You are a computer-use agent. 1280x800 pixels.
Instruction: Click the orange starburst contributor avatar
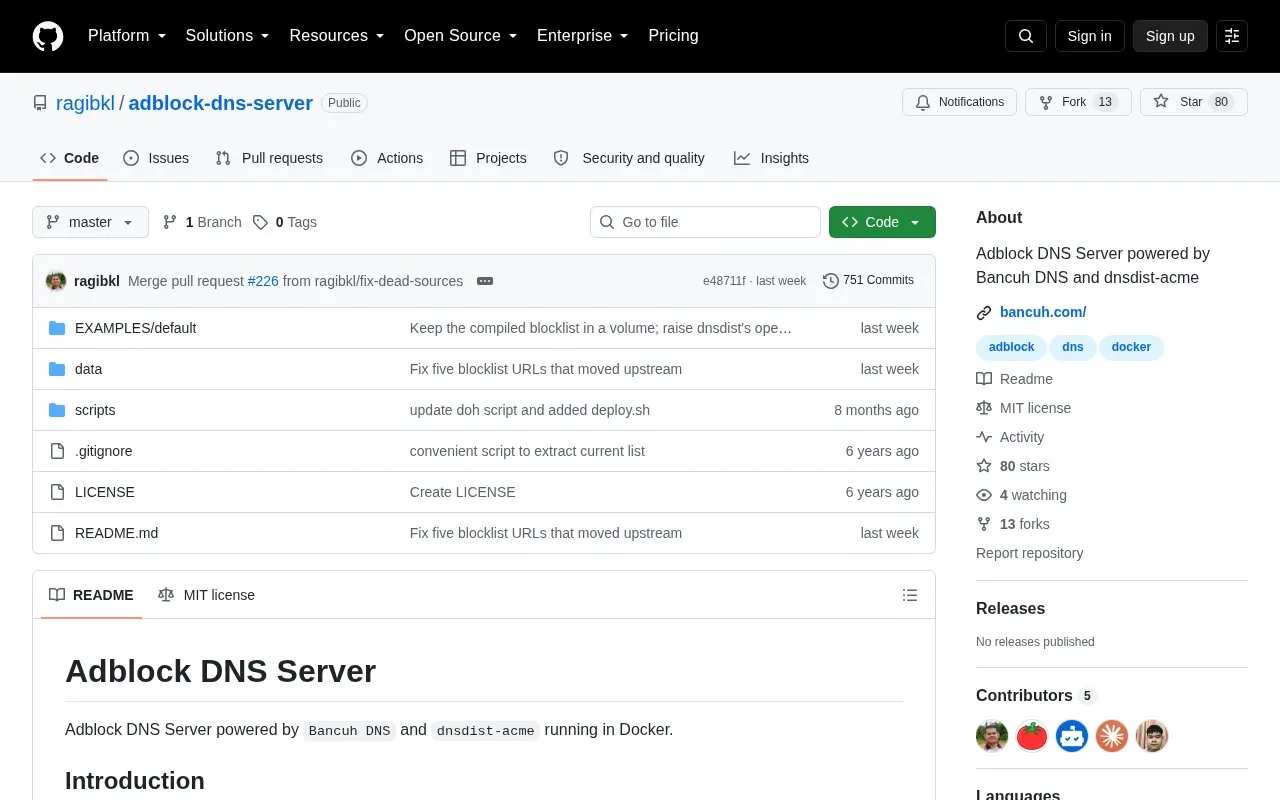[1112, 736]
